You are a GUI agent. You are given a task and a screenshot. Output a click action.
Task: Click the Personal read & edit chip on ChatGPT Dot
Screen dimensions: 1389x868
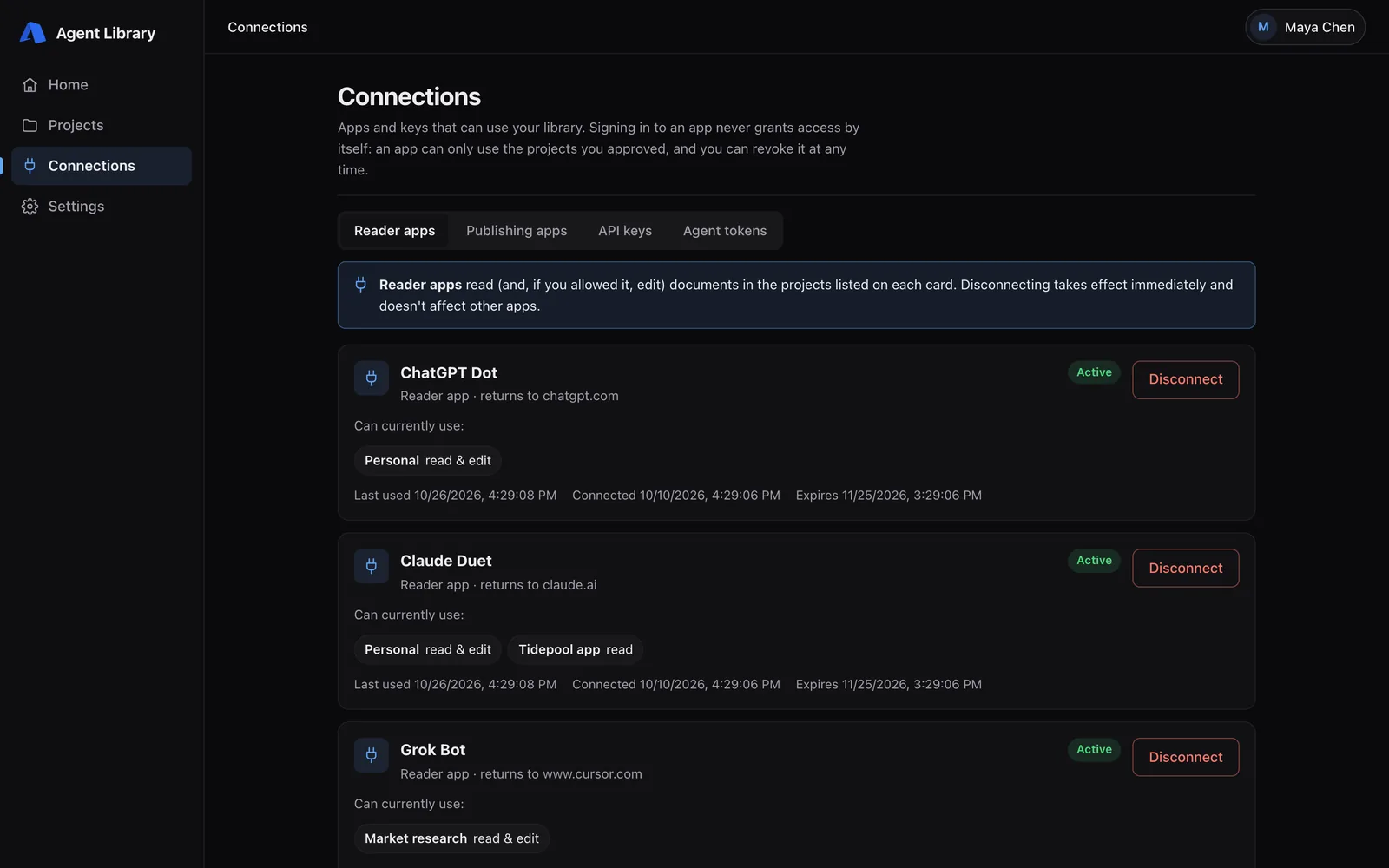point(428,461)
